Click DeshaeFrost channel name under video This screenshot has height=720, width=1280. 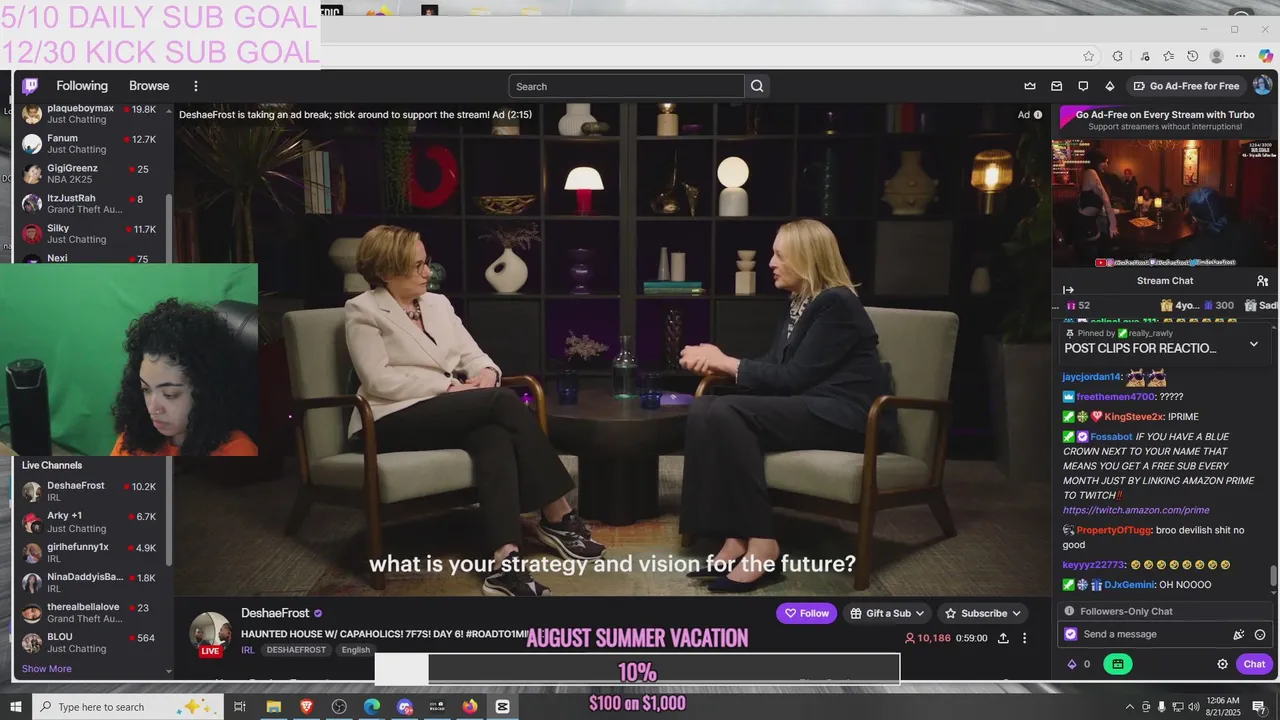click(x=275, y=613)
